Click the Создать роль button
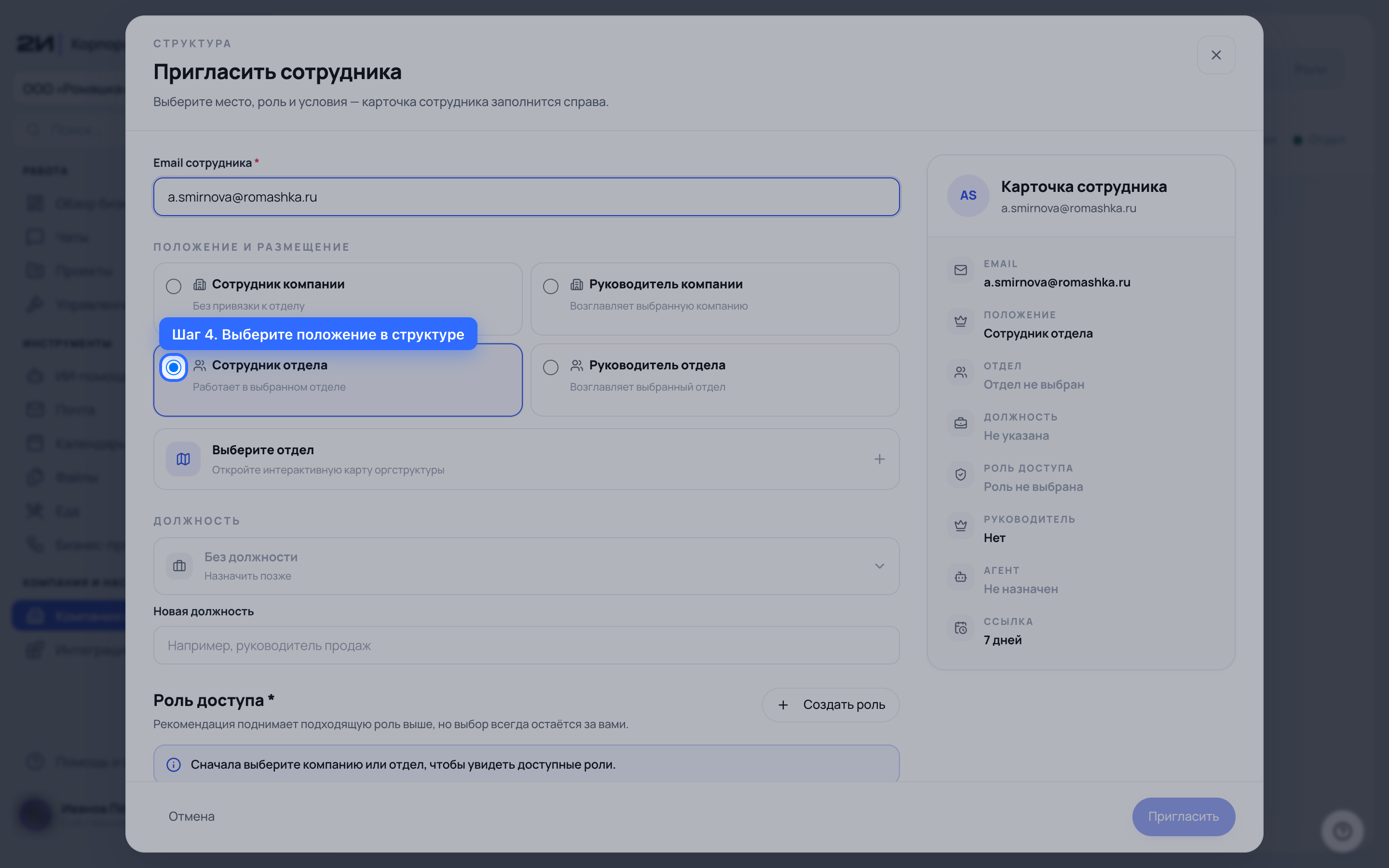This screenshot has width=1389, height=868. tap(831, 705)
